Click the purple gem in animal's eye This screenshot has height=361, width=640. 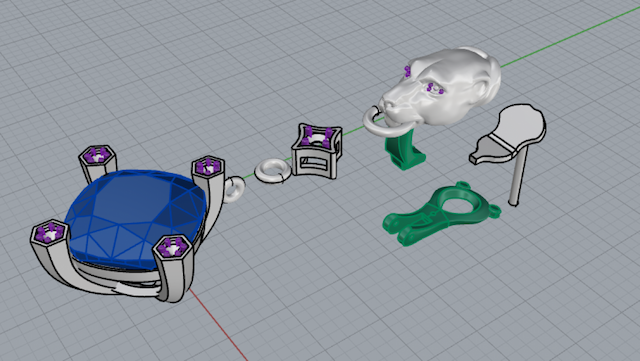click(x=435, y=89)
